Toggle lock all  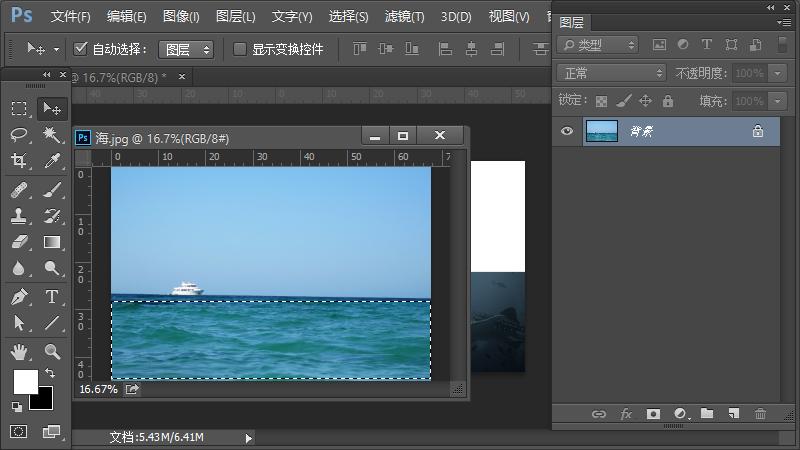point(668,101)
